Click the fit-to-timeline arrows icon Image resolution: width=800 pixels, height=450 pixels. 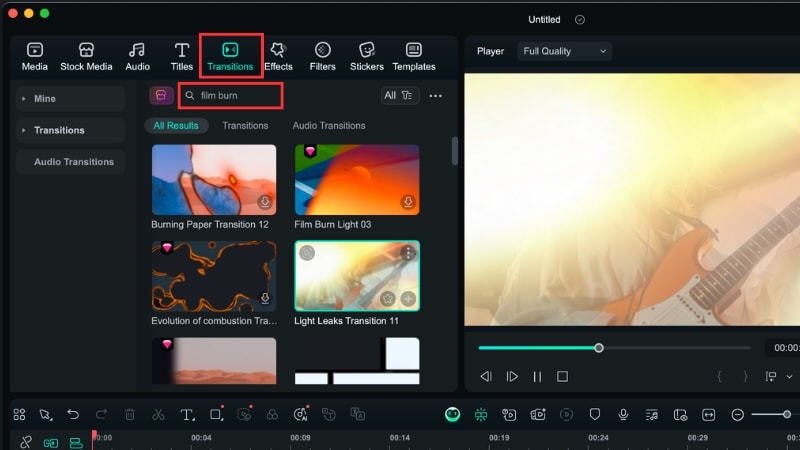709,415
